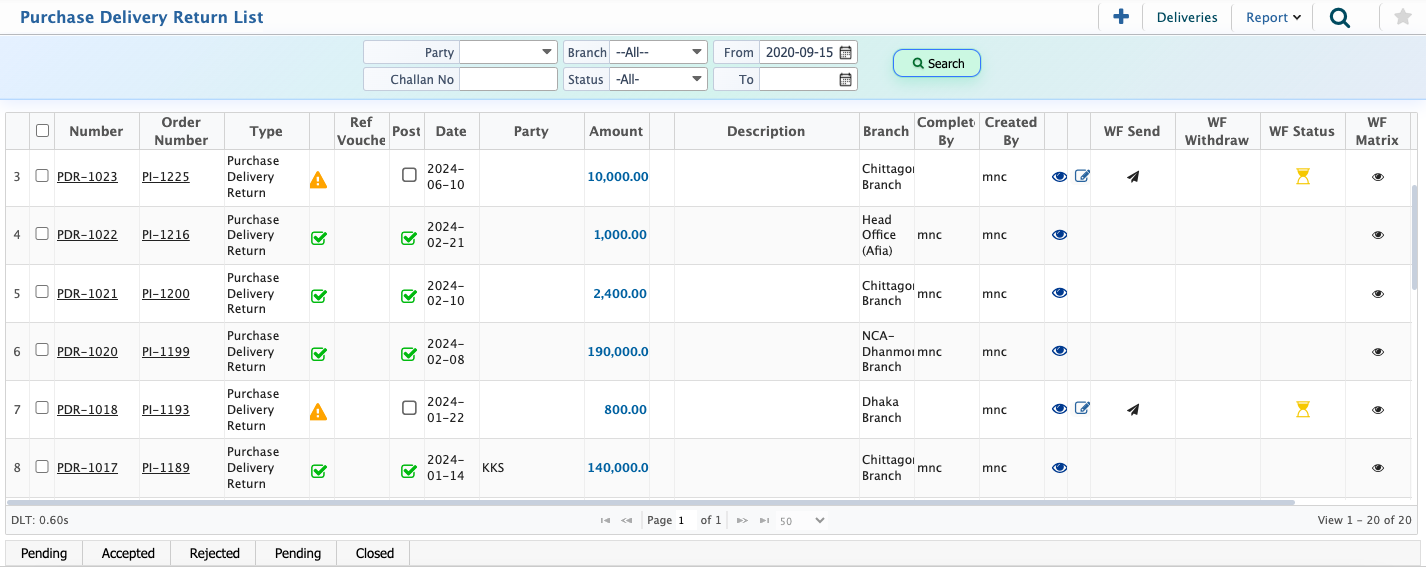Select row checkbox for PDR-1017

coord(42,466)
